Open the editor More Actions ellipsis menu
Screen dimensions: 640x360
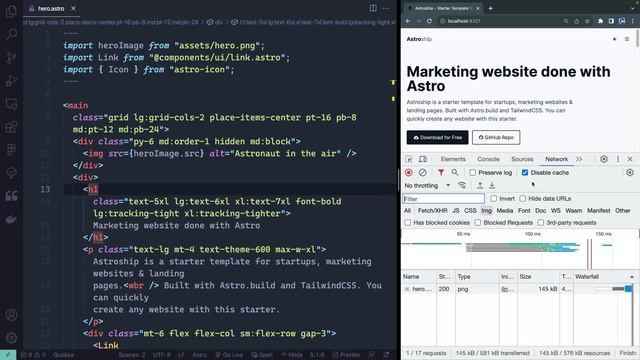click(385, 8)
